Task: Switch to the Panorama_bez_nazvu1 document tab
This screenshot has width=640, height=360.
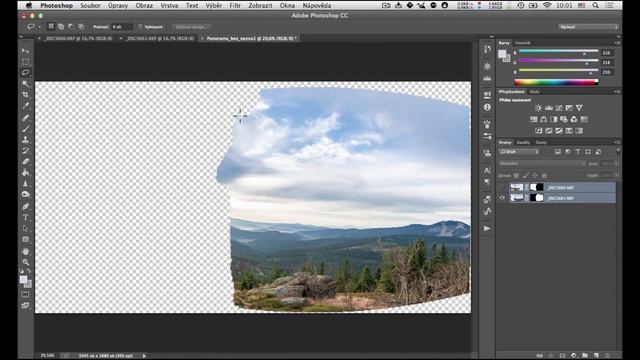Action: click(x=250, y=38)
